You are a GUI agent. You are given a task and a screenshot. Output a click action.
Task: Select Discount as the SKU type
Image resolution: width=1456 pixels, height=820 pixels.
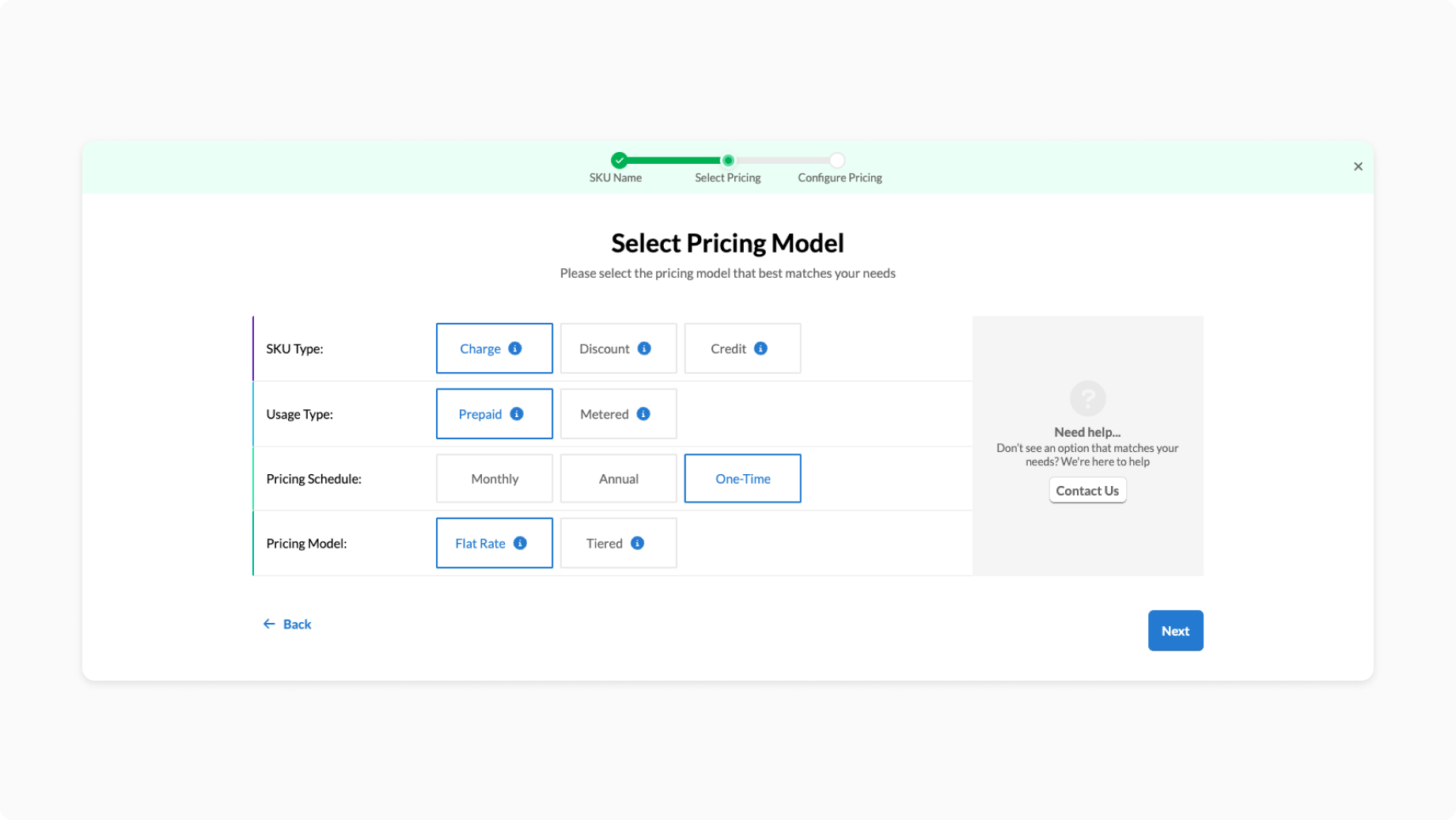[605, 349]
